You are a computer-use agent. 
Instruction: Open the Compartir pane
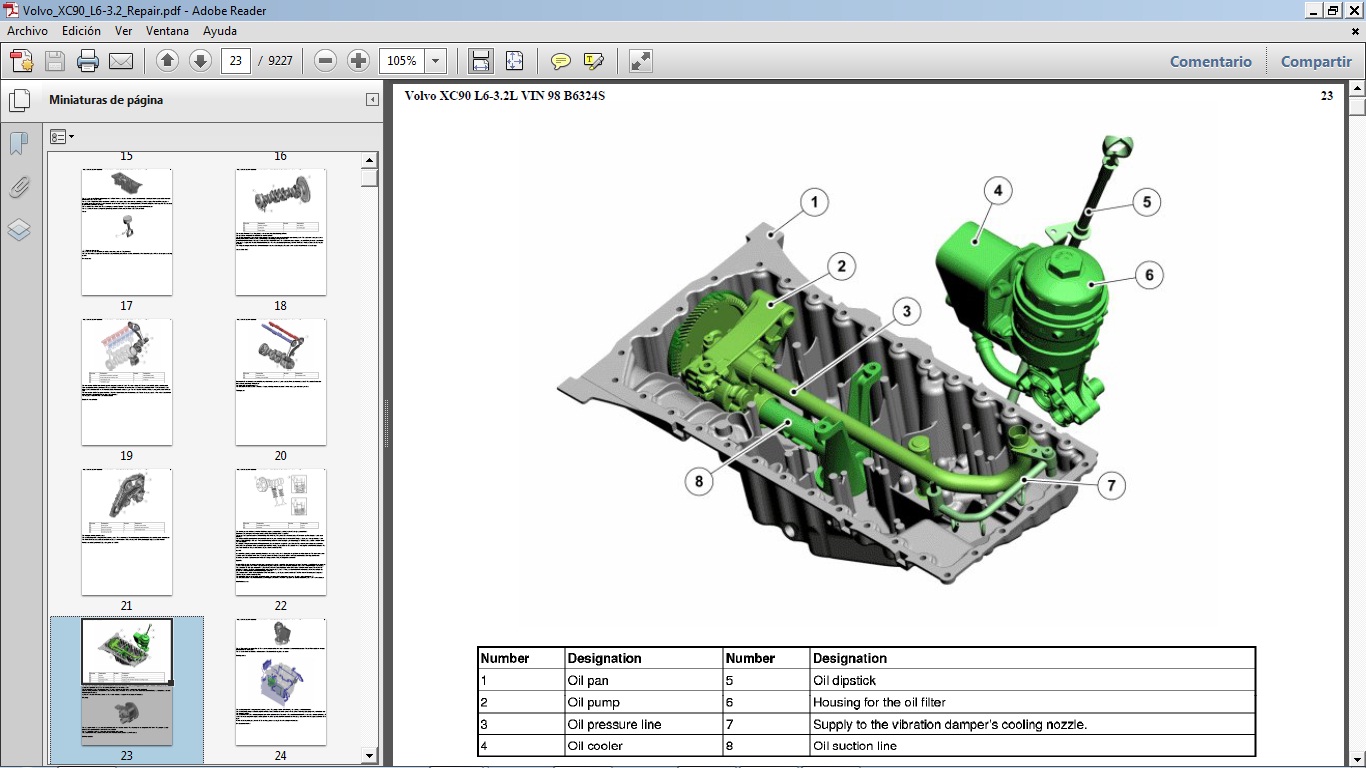1316,61
